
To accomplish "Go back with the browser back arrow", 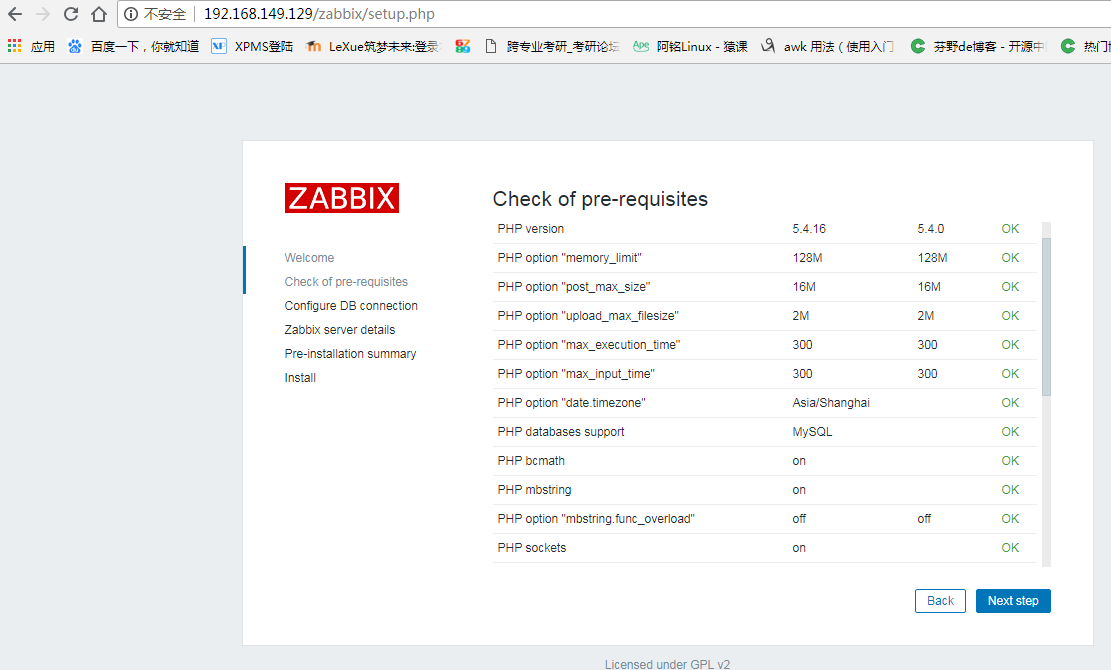I will point(15,14).
